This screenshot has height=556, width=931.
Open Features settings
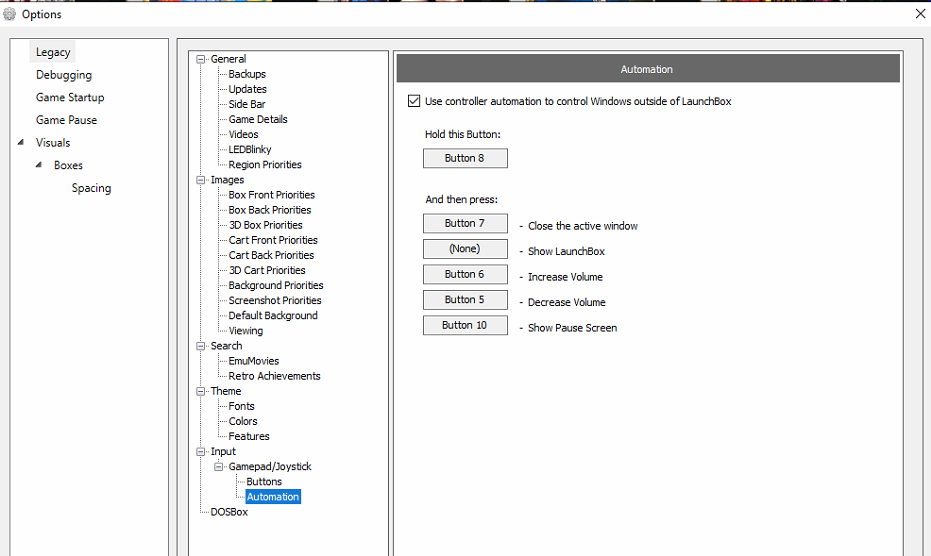point(249,437)
